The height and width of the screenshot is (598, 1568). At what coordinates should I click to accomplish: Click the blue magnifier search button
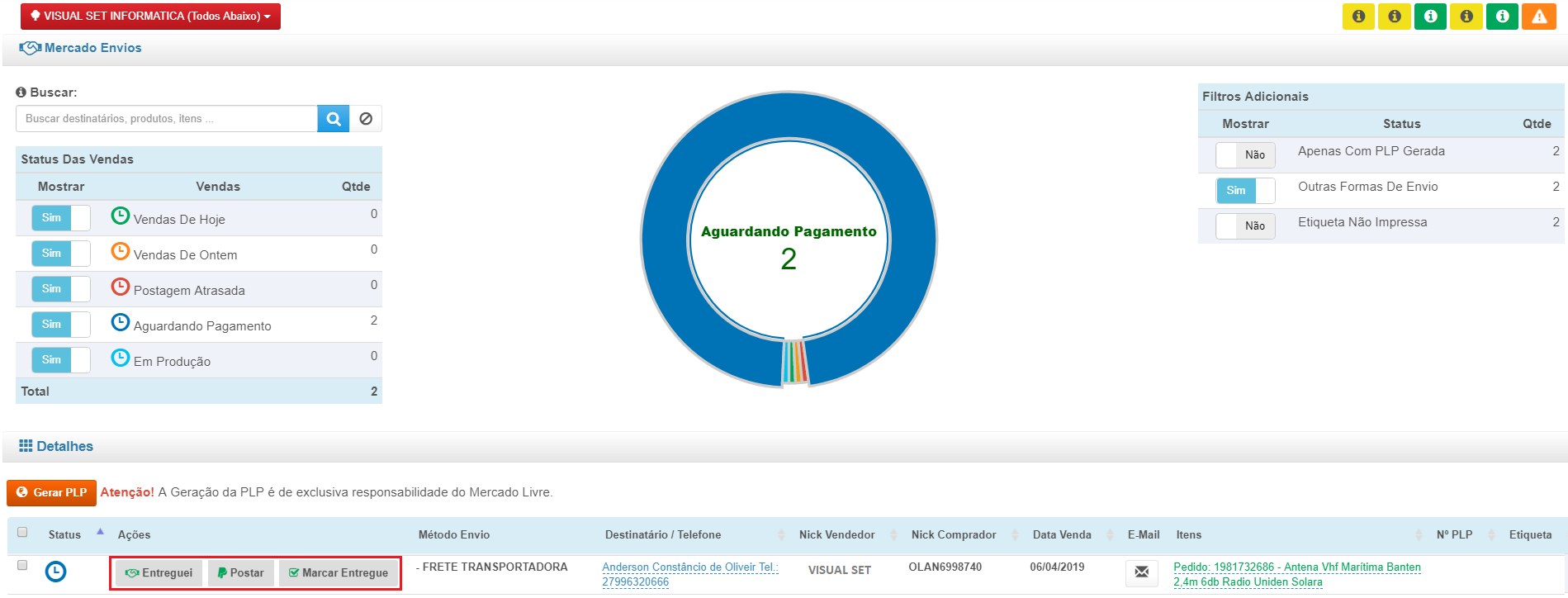(333, 119)
